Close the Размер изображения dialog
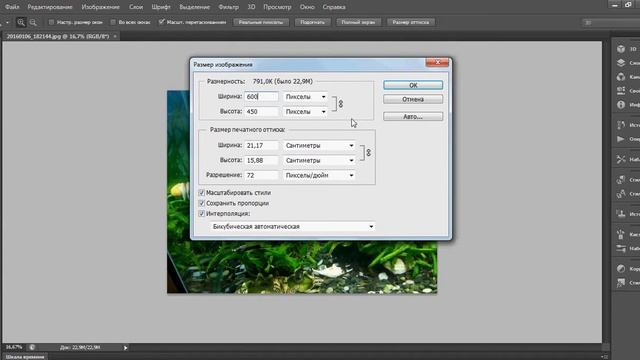 point(437,62)
